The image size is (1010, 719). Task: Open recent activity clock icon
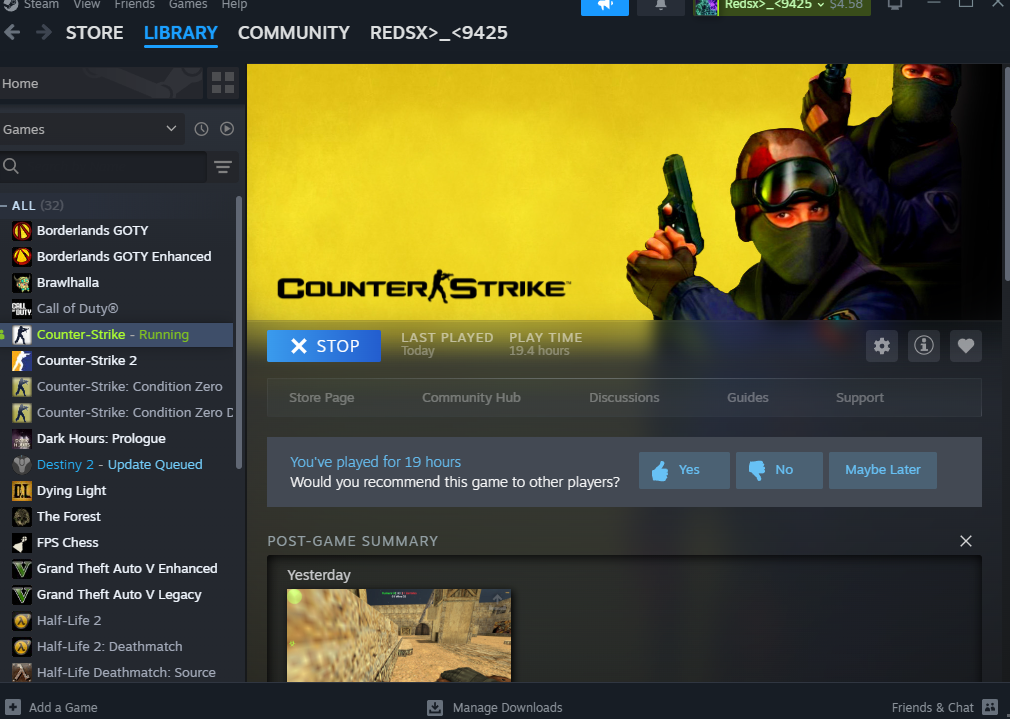tap(201, 129)
